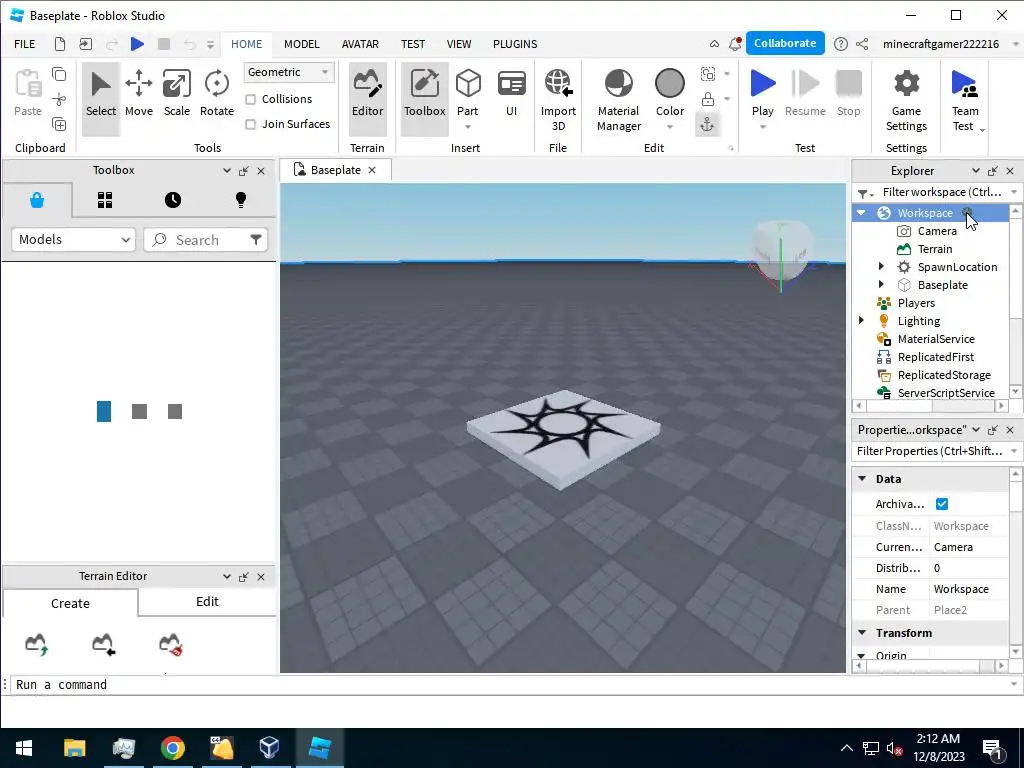Click the Cut scissors icon
Viewport: 1024px width, 768px height.
[59, 99]
